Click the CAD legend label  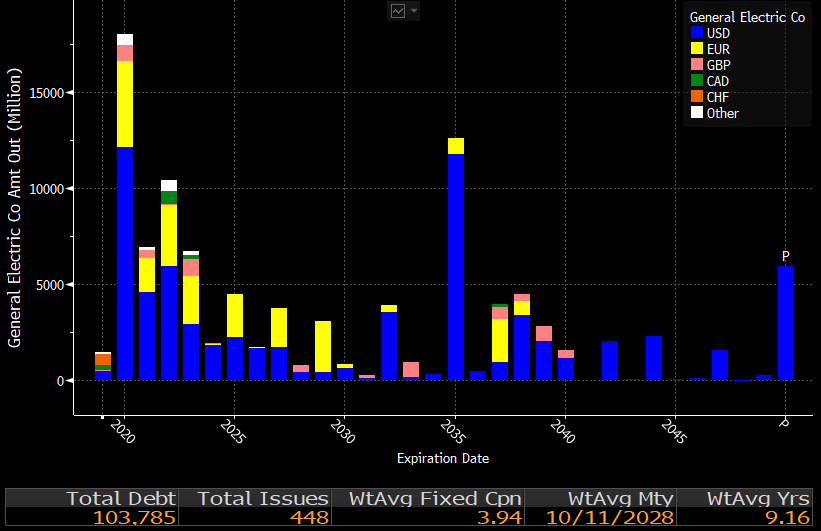tap(718, 81)
